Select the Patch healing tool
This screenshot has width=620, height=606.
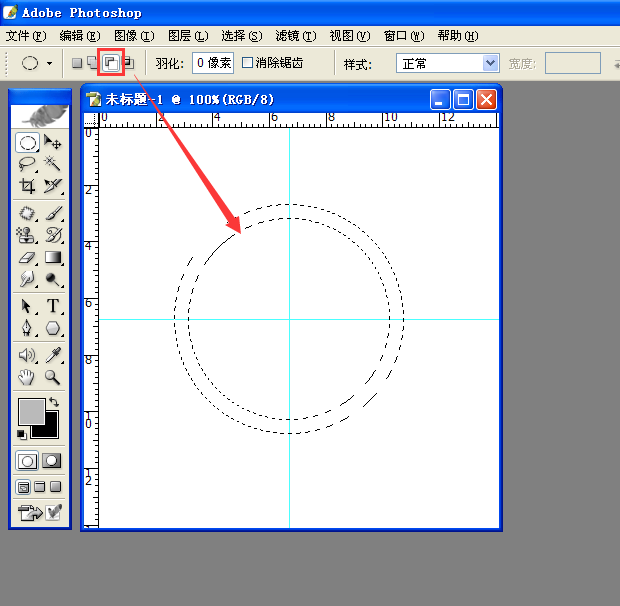pyautogui.click(x=27, y=213)
